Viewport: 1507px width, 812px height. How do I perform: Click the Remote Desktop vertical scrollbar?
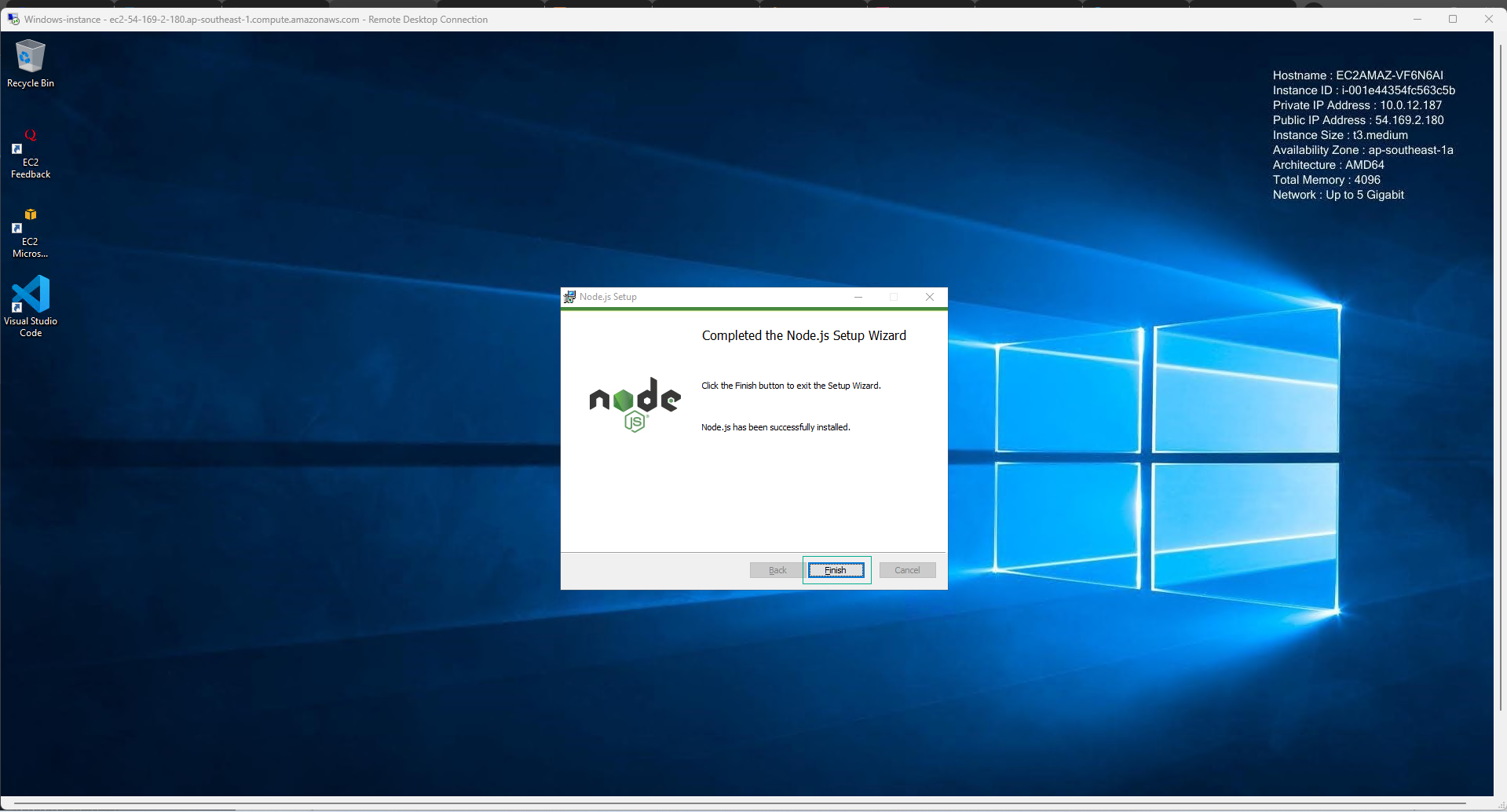pyautogui.click(x=1500, y=377)
